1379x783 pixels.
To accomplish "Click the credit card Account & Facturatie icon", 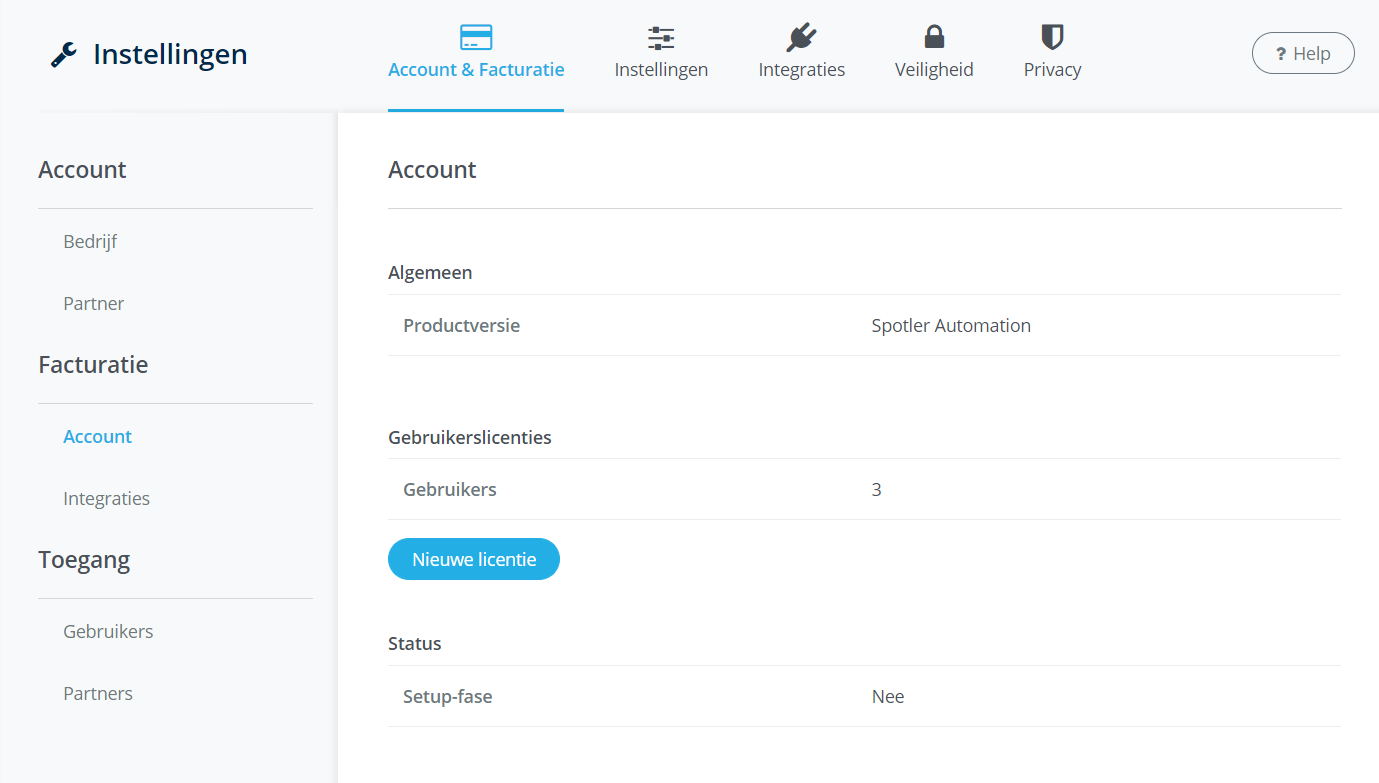I will pos(476,38).
